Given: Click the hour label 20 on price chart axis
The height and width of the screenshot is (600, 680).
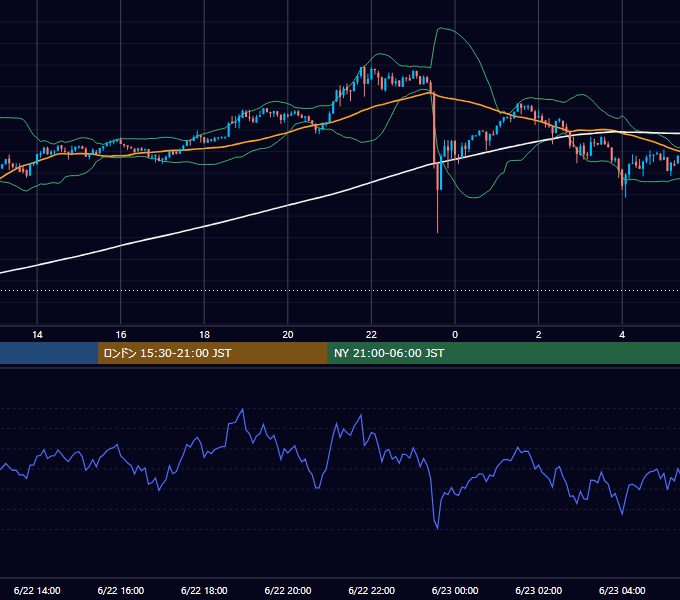Looking at the screenshot, I should (288, 335).
